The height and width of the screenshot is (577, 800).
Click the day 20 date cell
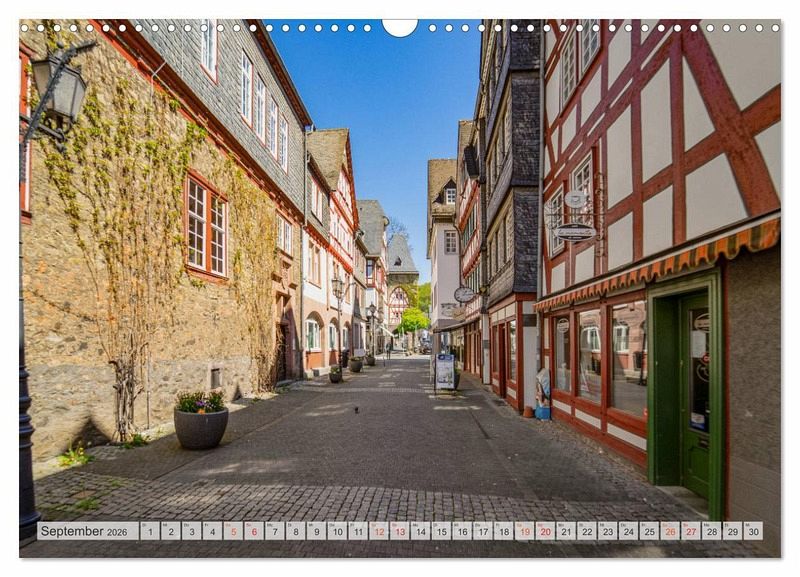[x=545, y=531]
